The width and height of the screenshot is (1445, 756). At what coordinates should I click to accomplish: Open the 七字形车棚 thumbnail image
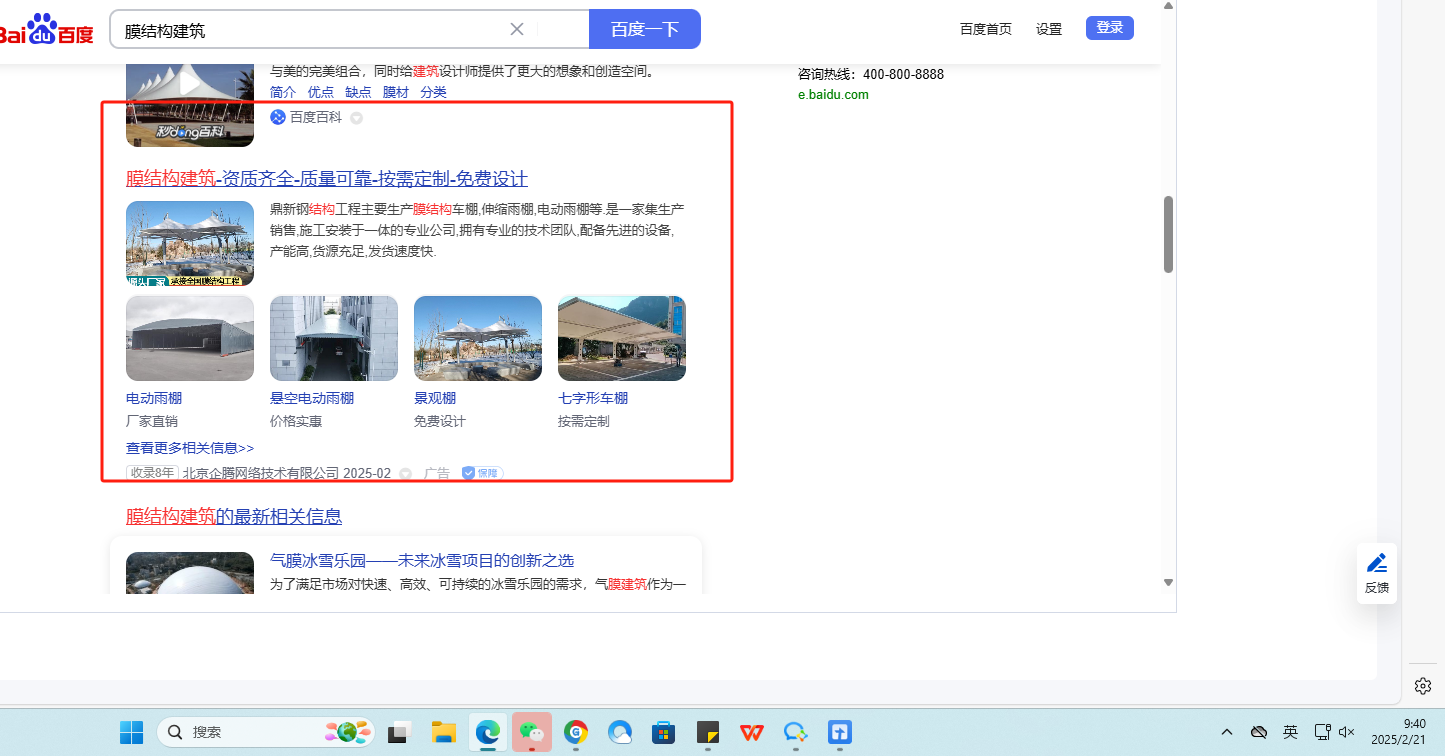(621, 338)
